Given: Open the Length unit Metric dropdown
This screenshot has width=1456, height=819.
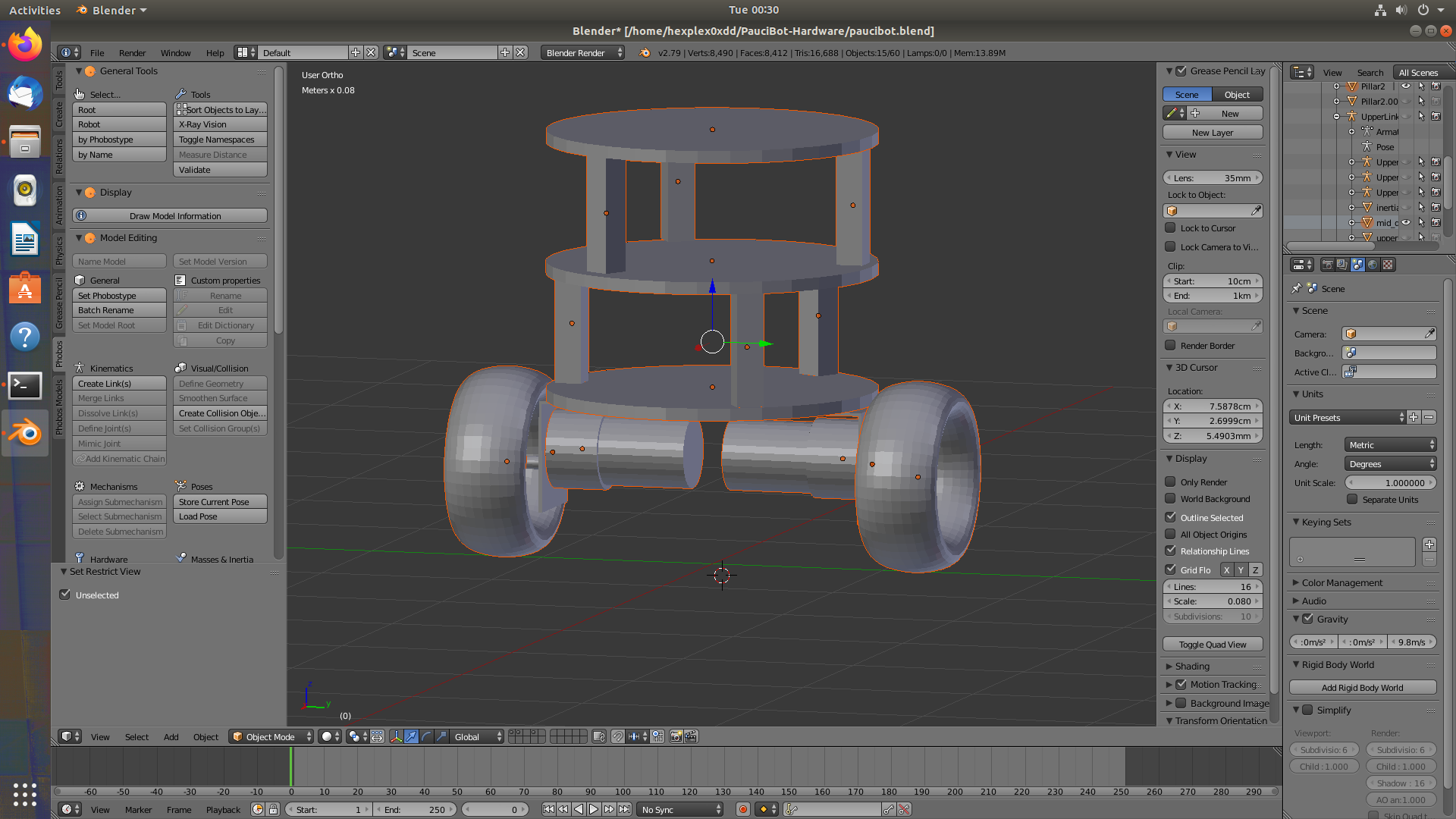Looking at the screenshot, I should pyautogui.click(x=1390, y=444).
